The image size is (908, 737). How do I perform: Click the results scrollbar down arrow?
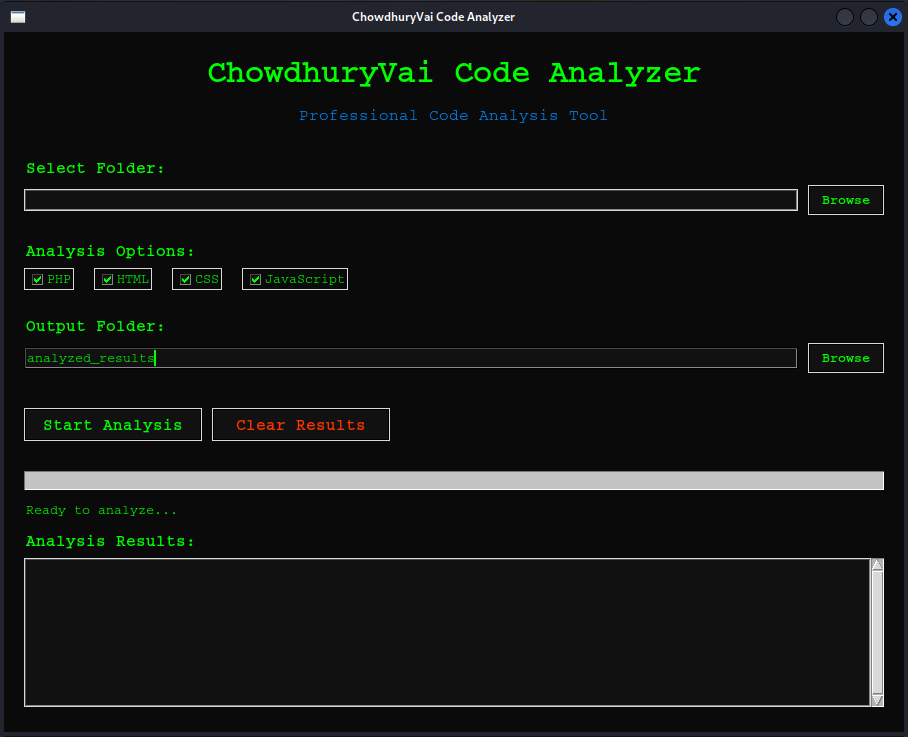click(x=877, y=701)
